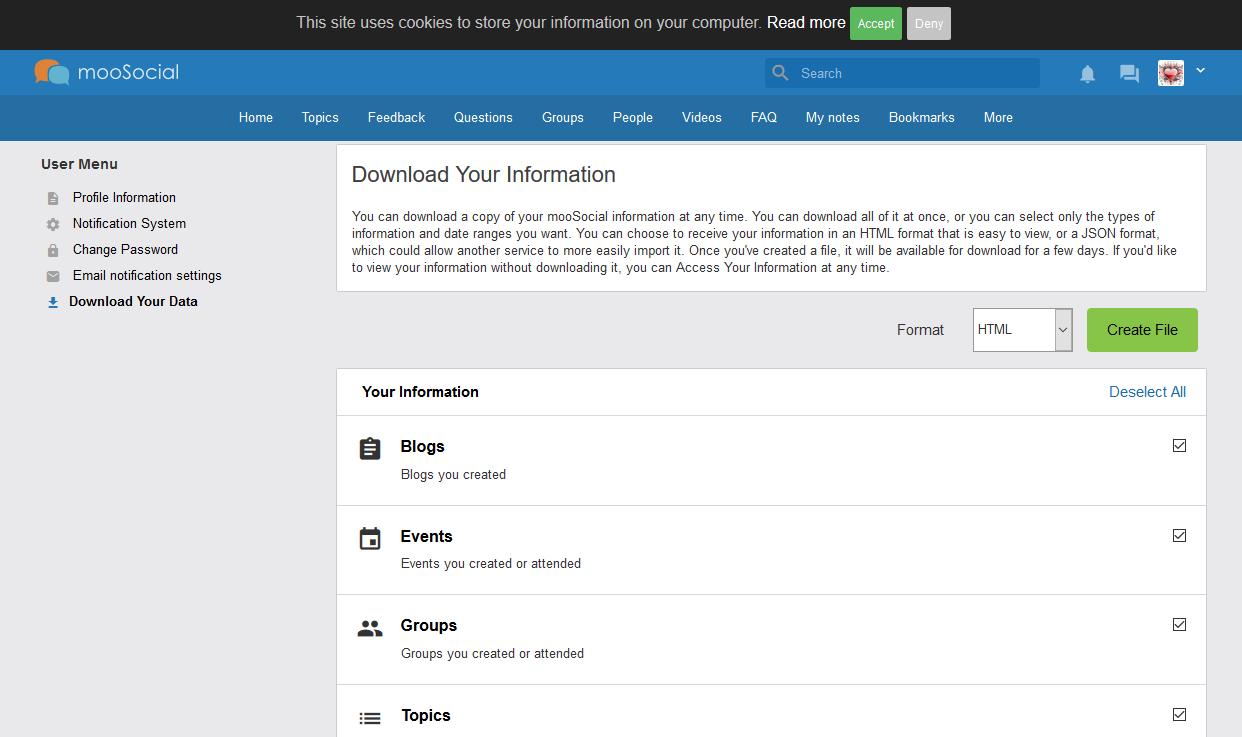Click the search magnifier icon
The height and width of the screenshot is (737, 1242).
point(781,73)
